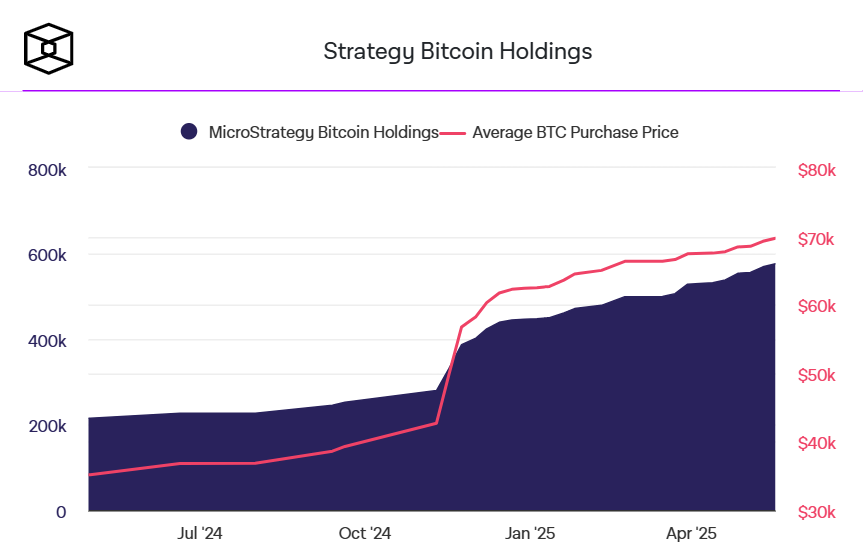Click the $50k right axis label
The image size is (863, 547).
tap(816, 375)
